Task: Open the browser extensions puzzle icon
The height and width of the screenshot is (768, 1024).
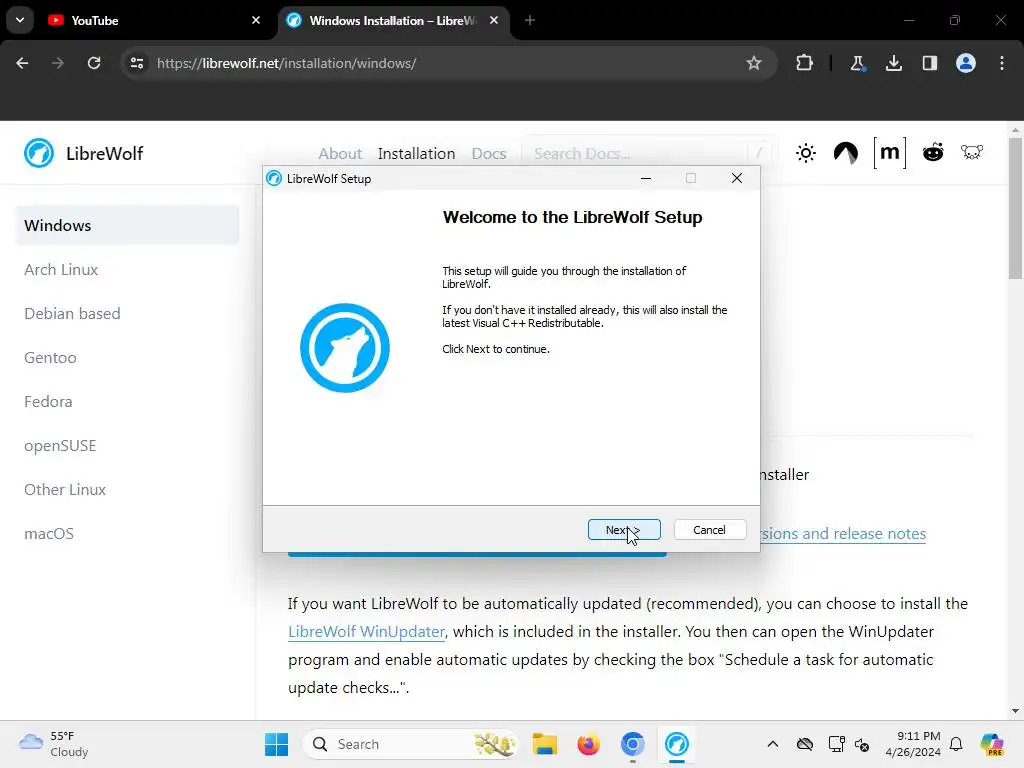Action: click(x=805, y=63)
